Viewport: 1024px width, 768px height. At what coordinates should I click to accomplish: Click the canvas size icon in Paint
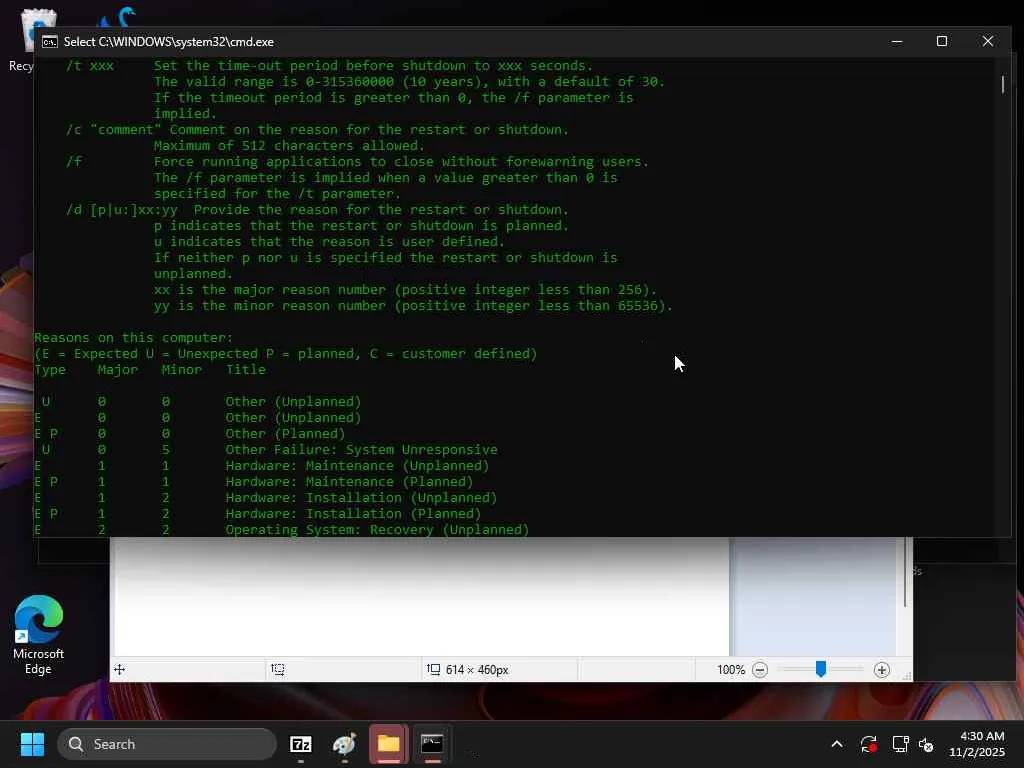tap(434, 669)
